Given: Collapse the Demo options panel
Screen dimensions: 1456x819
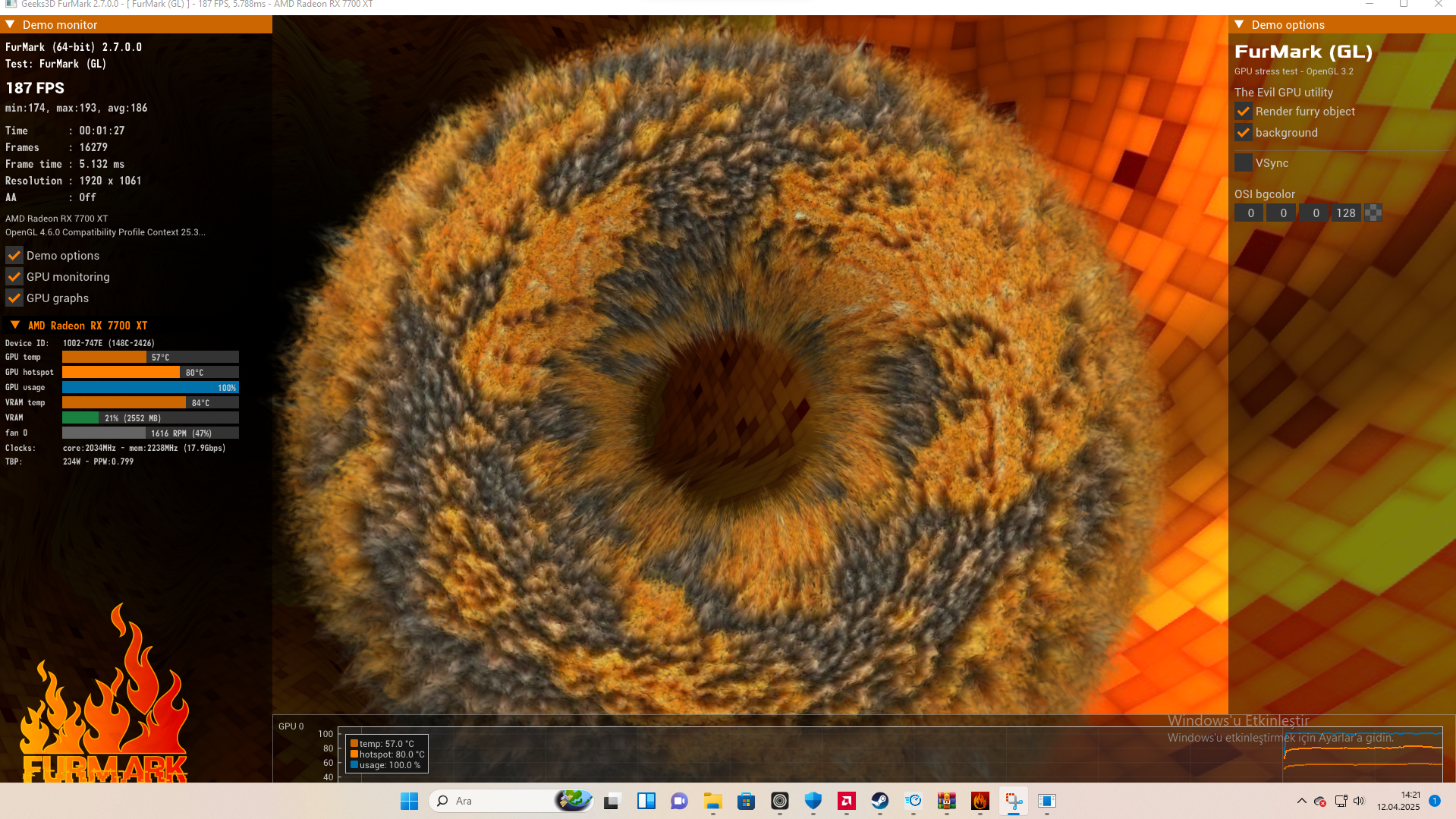Looking at the screenshot, I should (1240, 25).
